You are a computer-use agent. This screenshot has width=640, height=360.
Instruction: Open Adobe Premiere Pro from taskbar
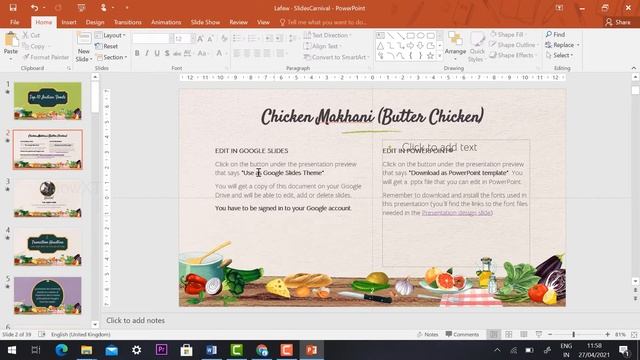(x=162, y=350)
